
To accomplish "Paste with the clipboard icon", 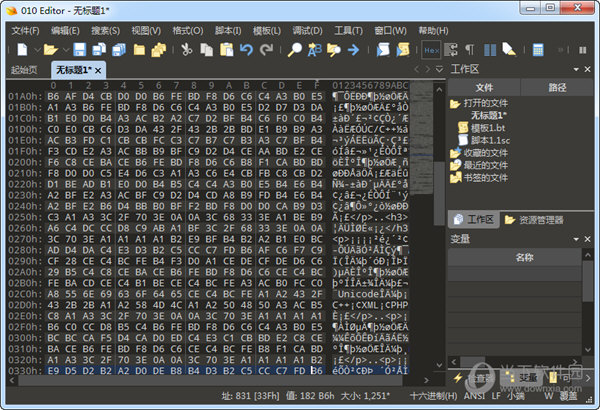I will pos(227,50).
